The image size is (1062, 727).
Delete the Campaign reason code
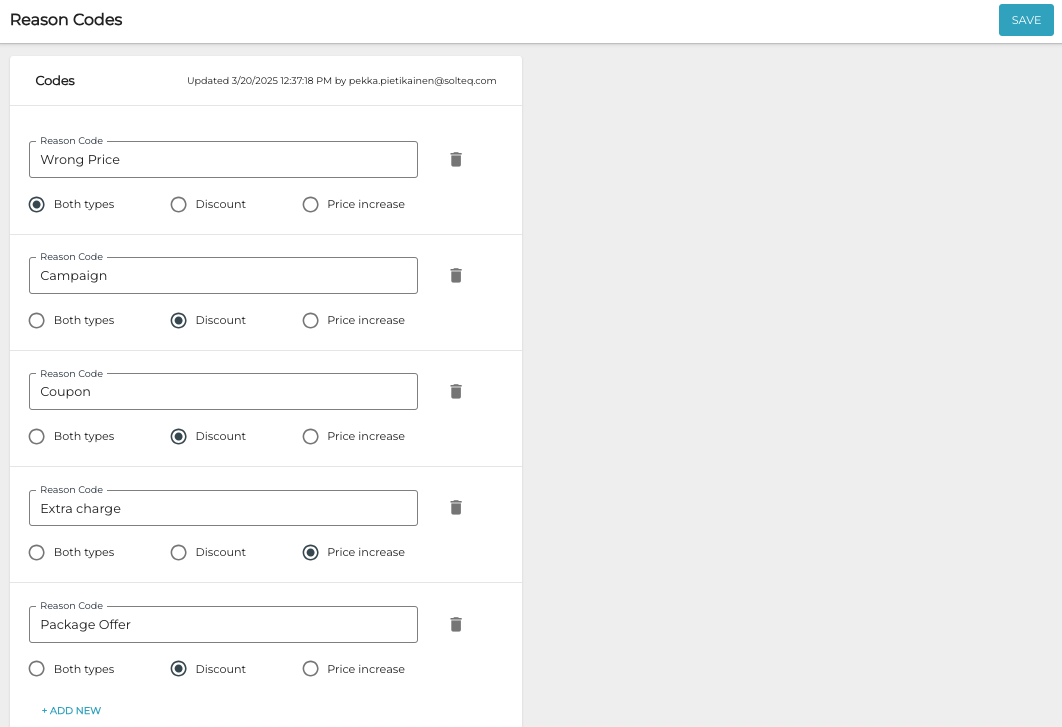[456, 275]
